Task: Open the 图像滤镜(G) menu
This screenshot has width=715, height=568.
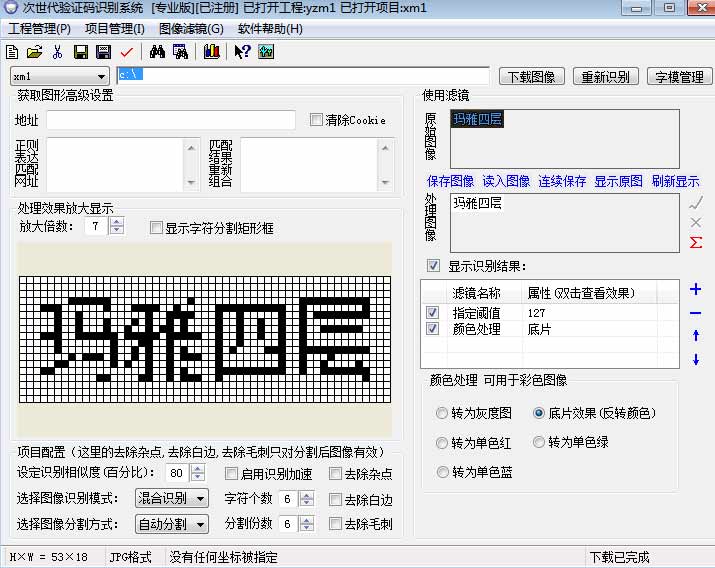Action: click(191, 28)
